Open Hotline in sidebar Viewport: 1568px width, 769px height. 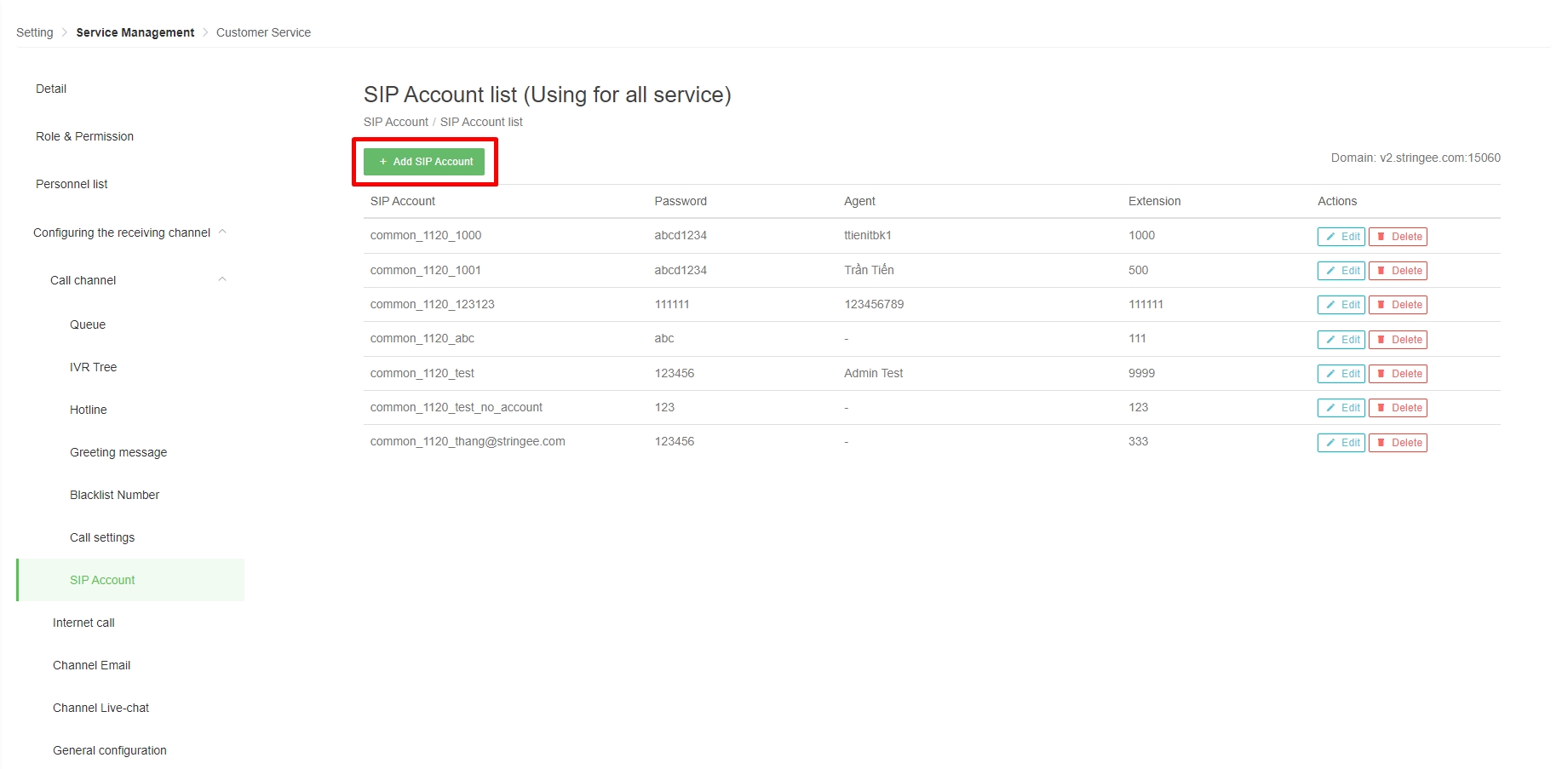[89, 410]
